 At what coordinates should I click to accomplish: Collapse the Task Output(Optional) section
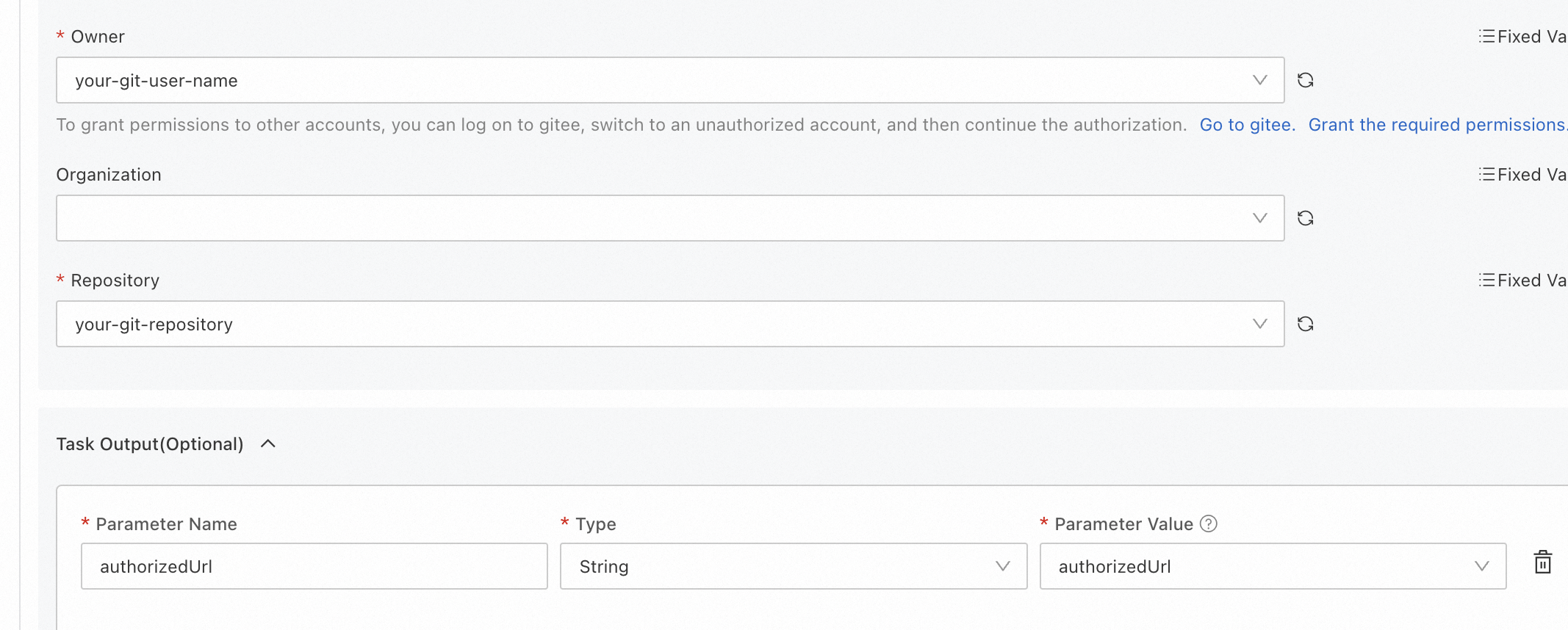point(268,443)
